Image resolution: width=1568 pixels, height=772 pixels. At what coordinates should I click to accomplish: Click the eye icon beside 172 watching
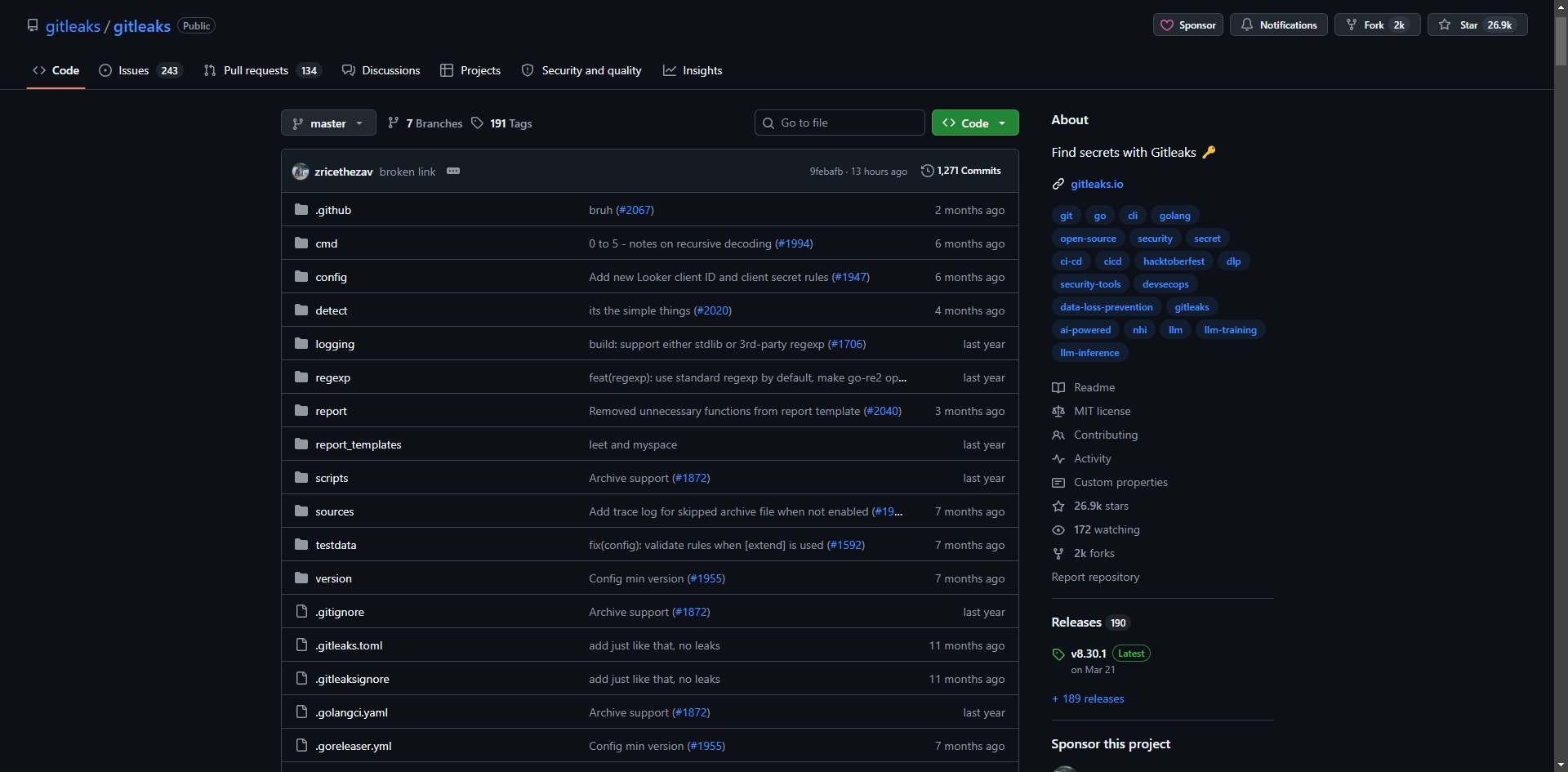coord(1058,529)
